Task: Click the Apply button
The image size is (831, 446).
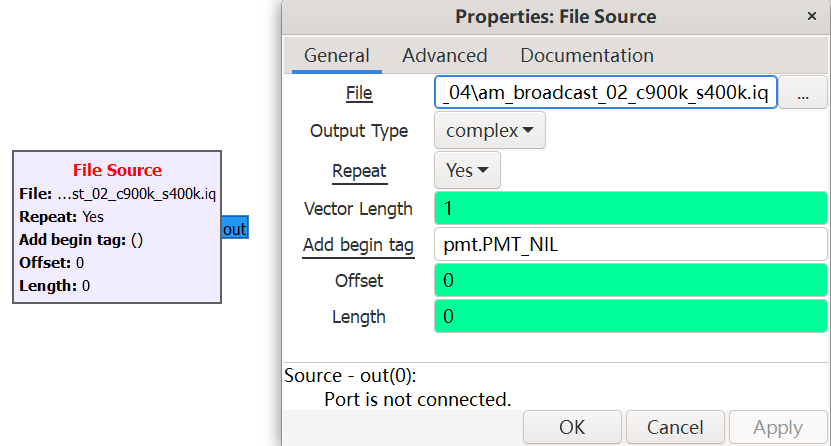Action: pyautogui.click(x=777, y=427)
